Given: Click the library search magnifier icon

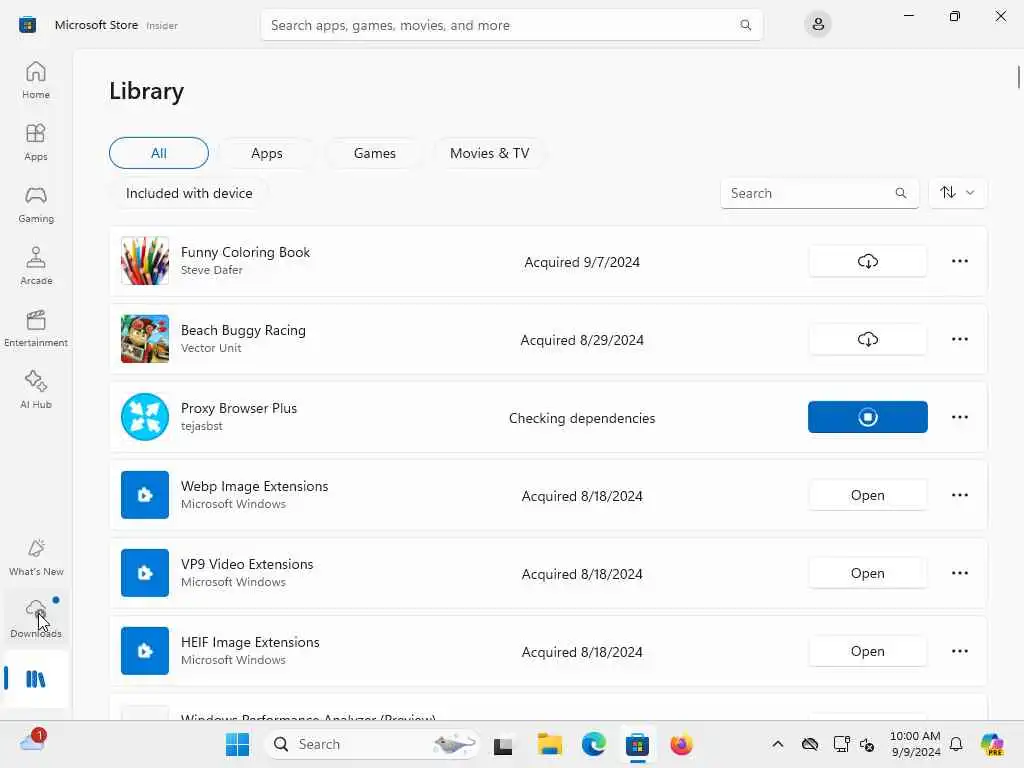Looking at the screenshot, I should (901, 193).
